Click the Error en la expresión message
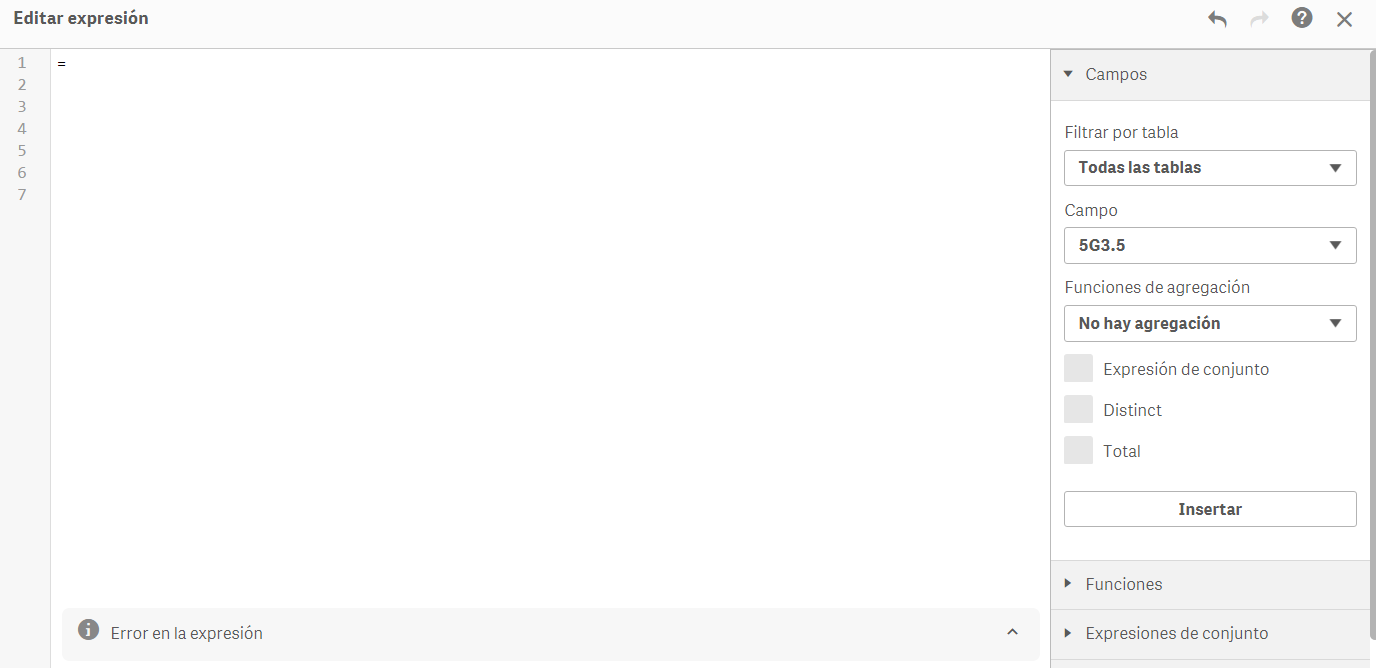The height and width of the screenshot is (668, 1376). [187, 633]
